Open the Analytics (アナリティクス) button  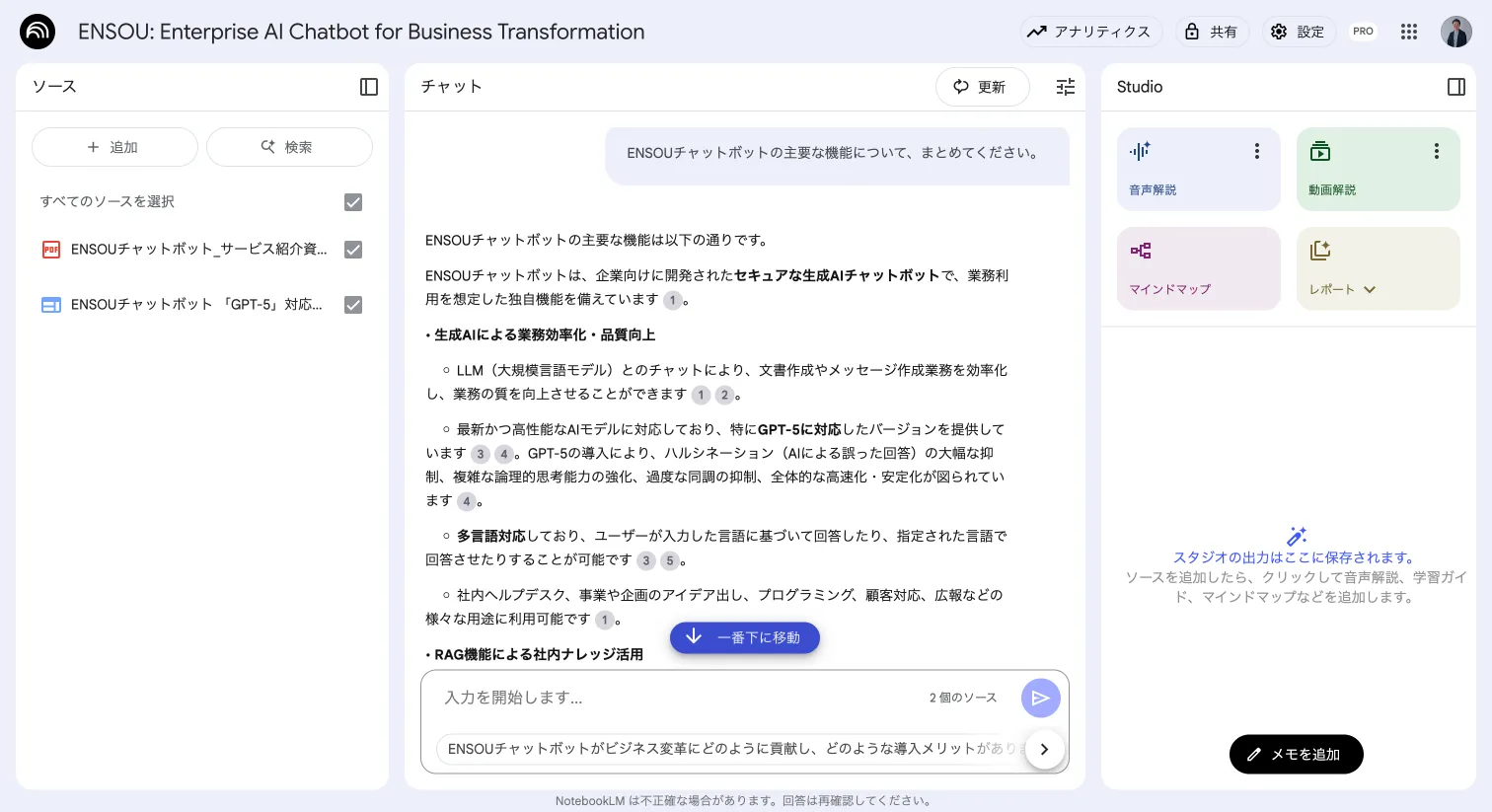coord(1090,32)
